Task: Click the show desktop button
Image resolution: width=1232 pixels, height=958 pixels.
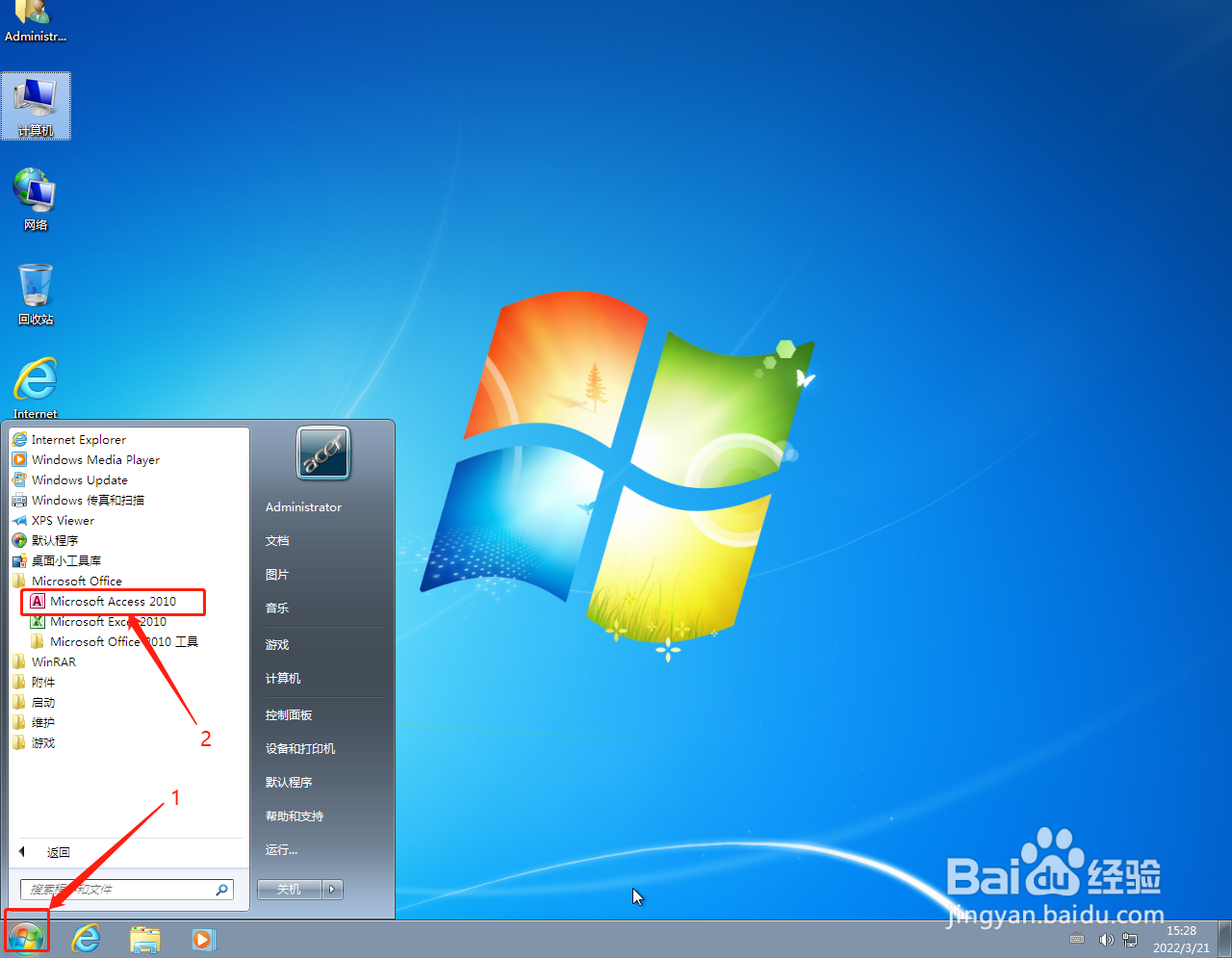Action: click(1225, 939)
